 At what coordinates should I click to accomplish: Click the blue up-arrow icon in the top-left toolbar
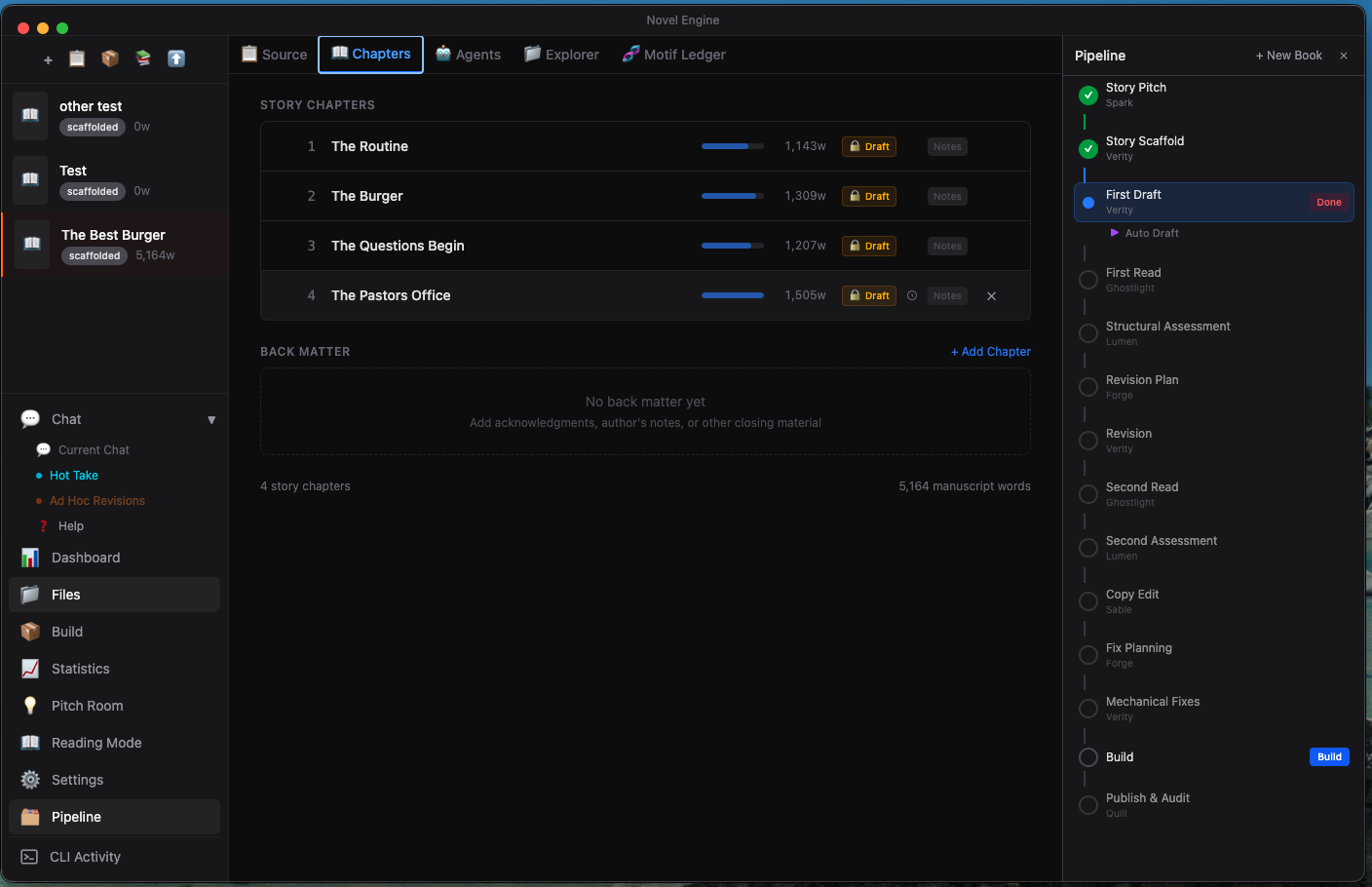click(176, 58)
